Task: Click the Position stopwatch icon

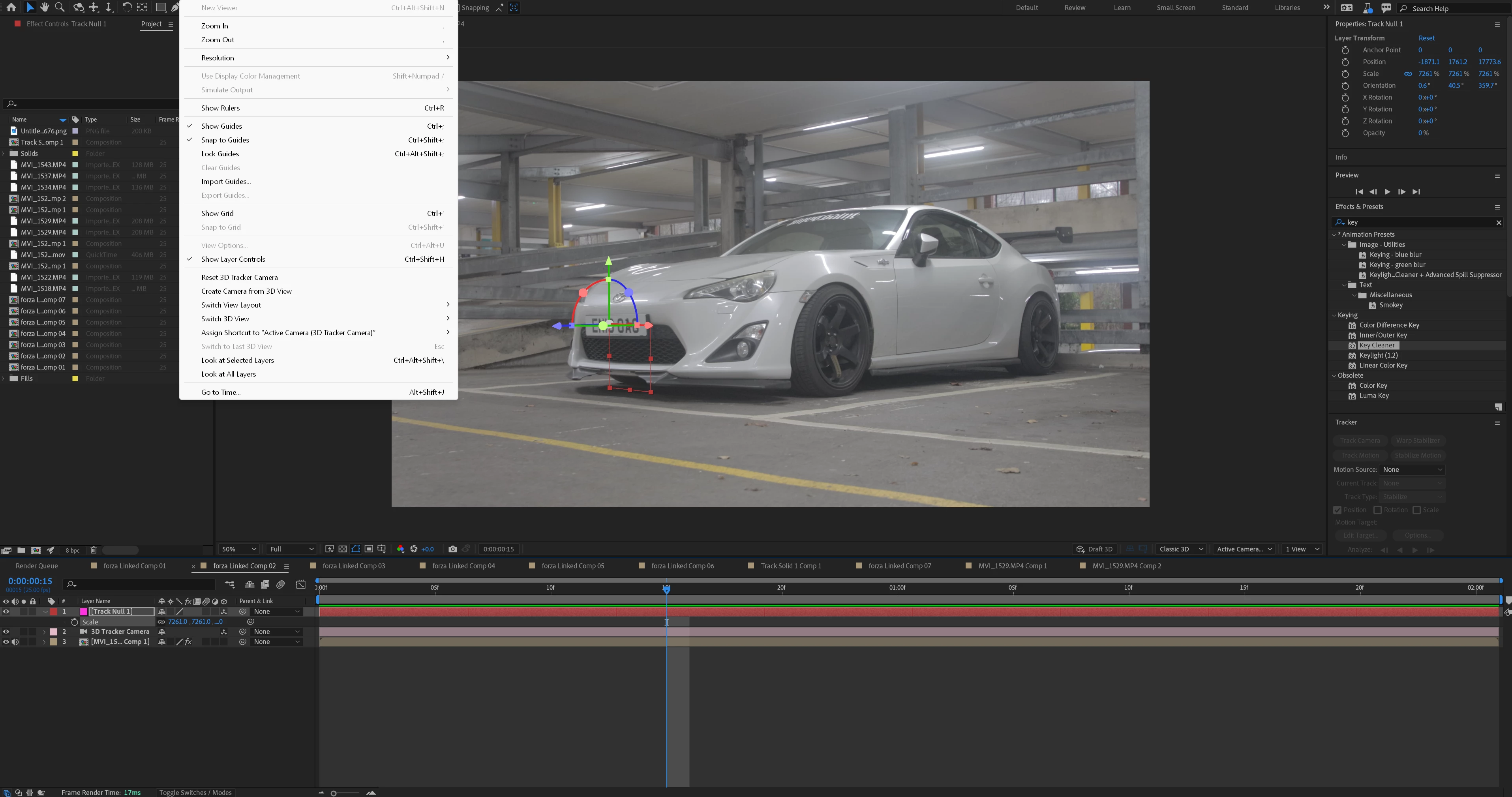Action: [1345, 62]
